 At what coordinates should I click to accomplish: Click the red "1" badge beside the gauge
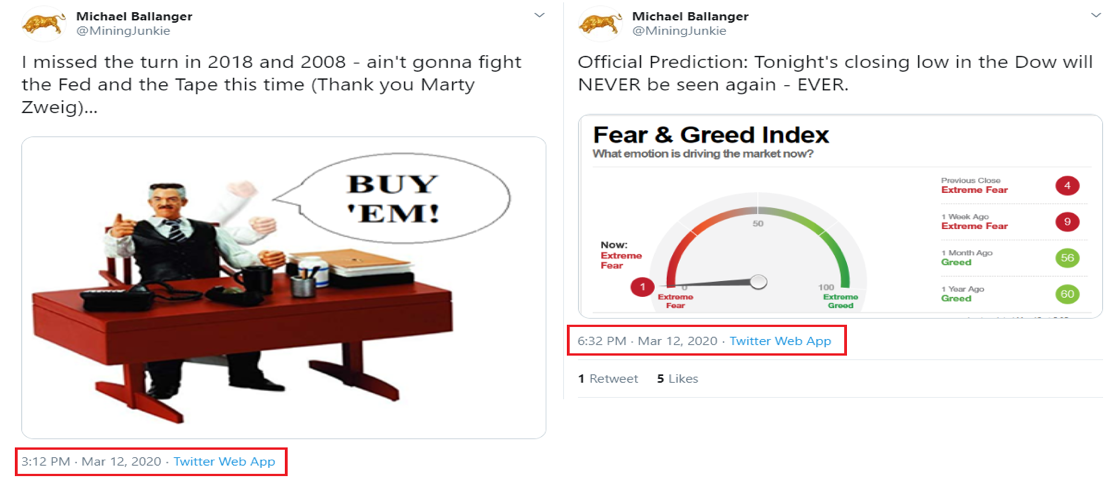641,288
